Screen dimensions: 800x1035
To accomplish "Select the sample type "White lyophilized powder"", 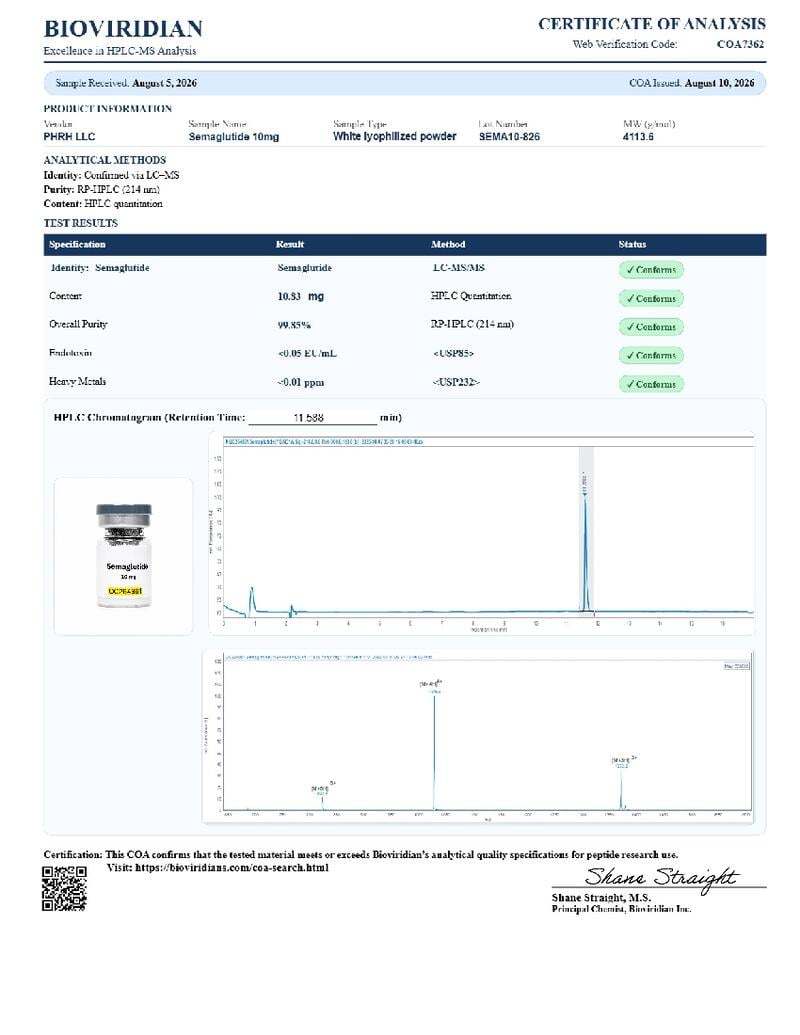I will (x=395, y=136).
